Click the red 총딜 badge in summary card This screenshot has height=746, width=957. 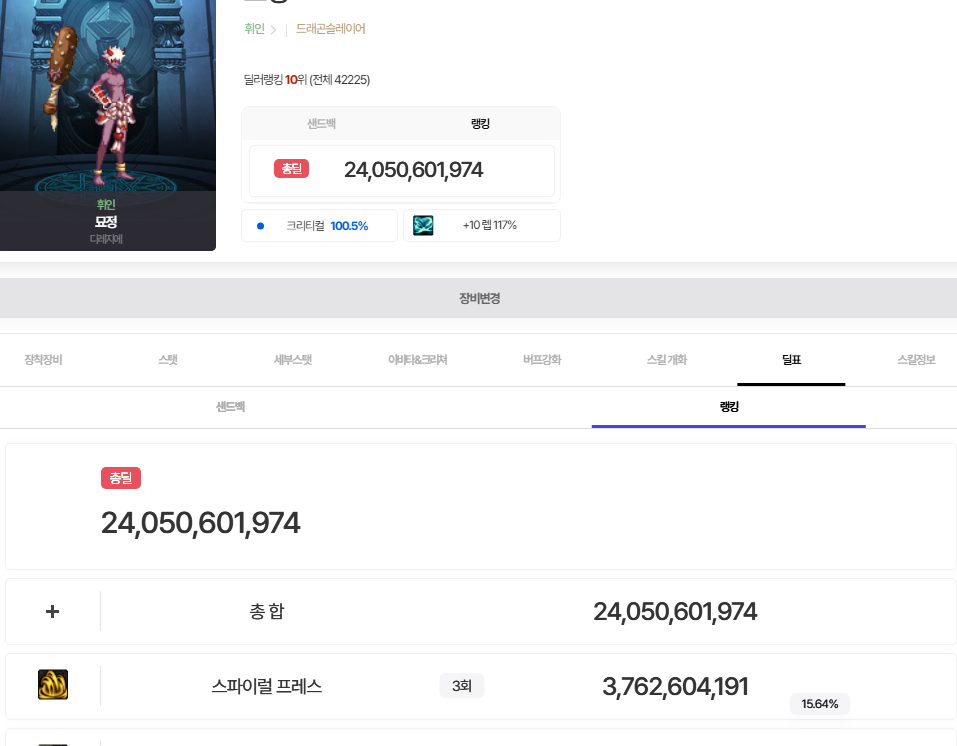[x=292, y=168]
